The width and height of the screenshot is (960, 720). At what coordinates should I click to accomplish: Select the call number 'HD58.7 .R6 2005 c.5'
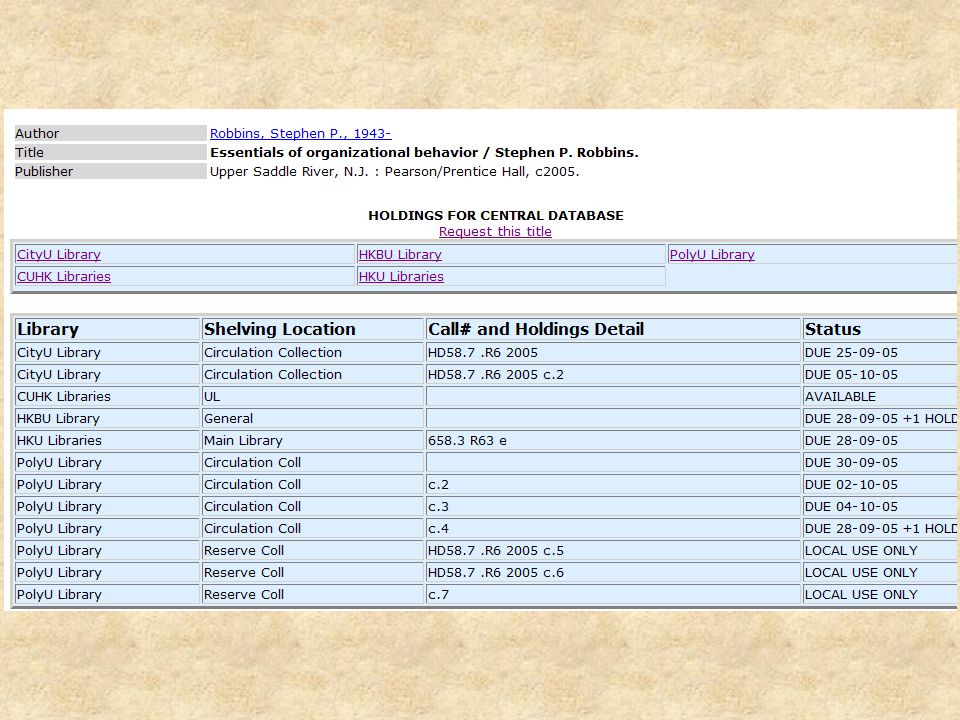[x=496, y=551]
